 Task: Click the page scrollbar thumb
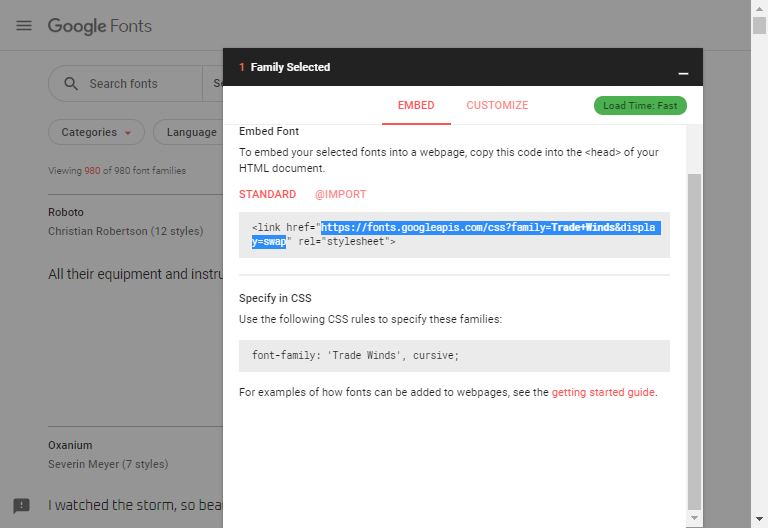759,25
